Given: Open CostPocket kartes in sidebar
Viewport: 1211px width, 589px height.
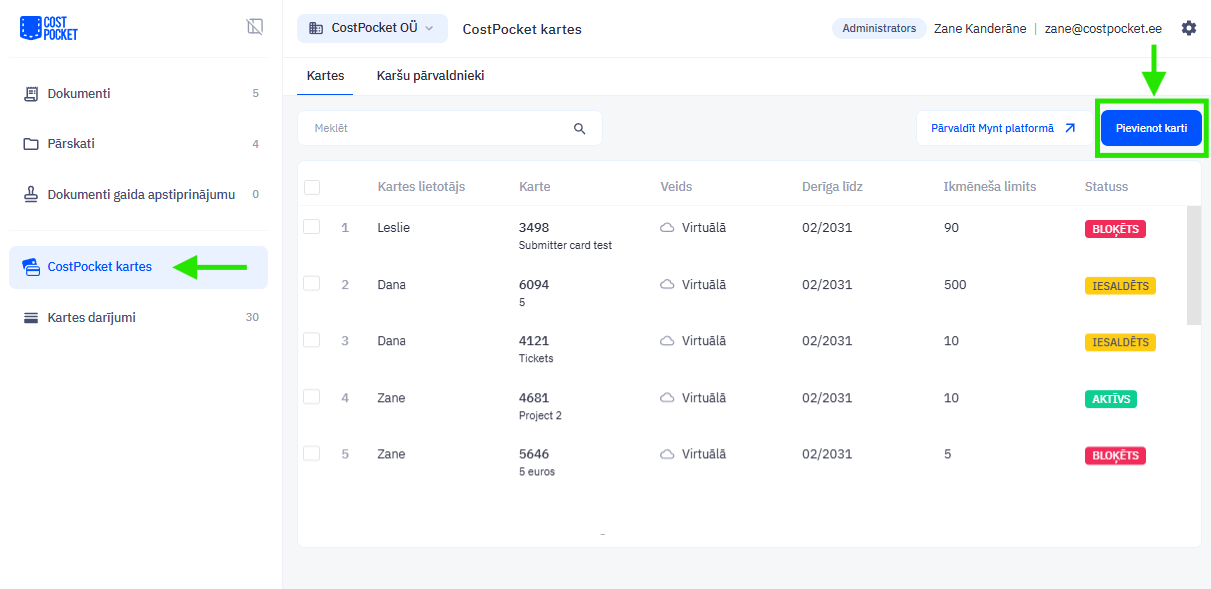Looking at the screenshot, I should click(100, 267).
